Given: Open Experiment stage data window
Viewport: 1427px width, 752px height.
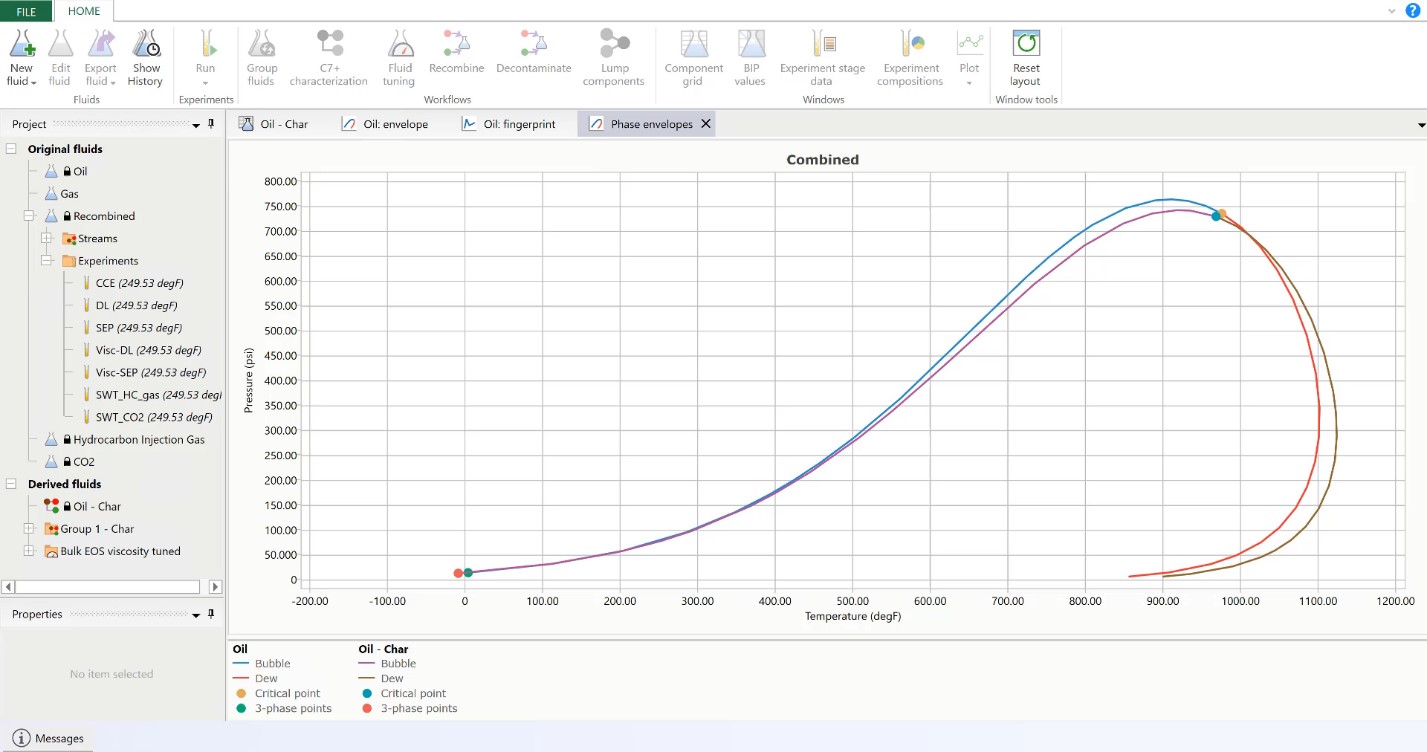Looking at the screenshot, I should [822, 59].
